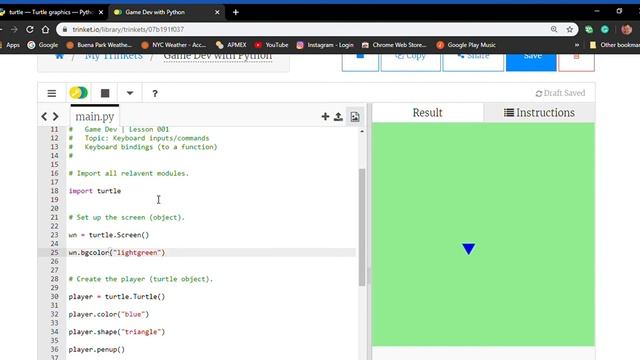Open the Instagram Login bookmark
The height and width of the screenshot is (360, 640).
(x=325, y=45)
